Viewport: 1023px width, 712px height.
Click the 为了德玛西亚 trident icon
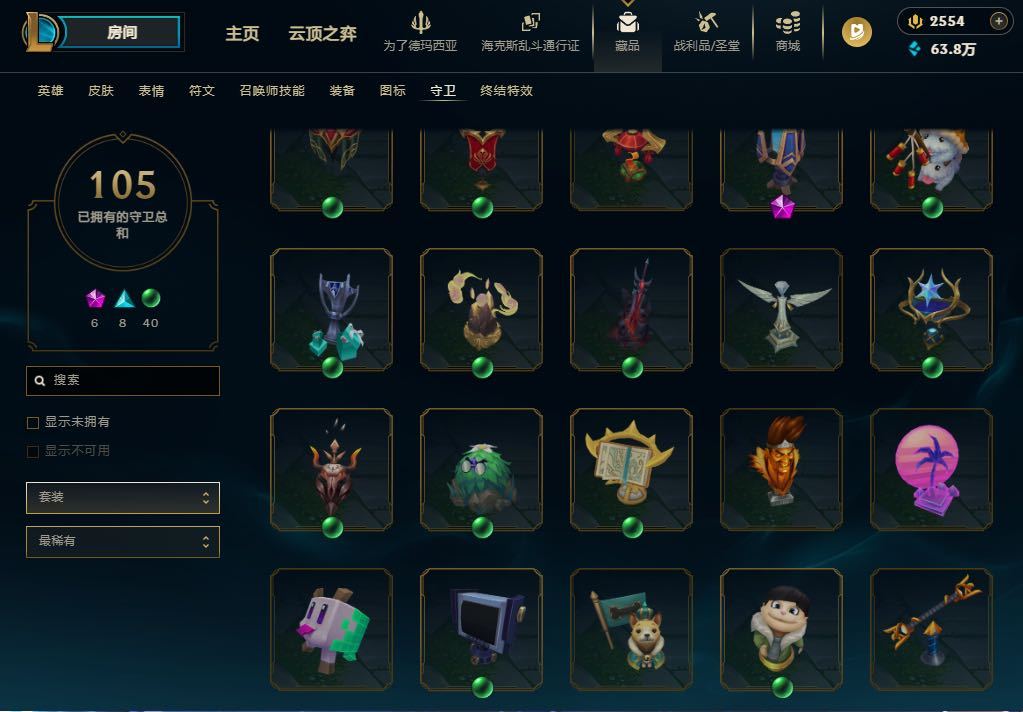click(x=420, y=23)
